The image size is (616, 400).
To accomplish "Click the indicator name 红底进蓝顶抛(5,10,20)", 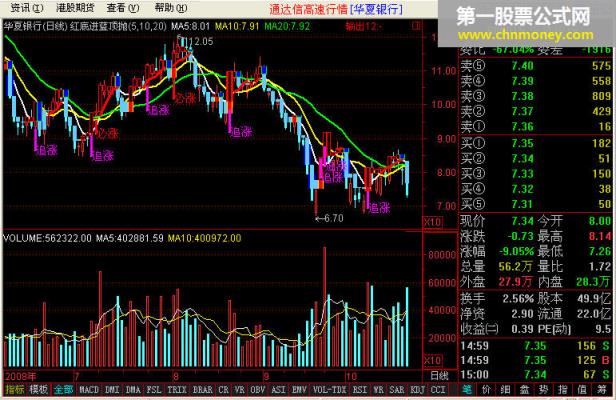I will coord(118,26).
